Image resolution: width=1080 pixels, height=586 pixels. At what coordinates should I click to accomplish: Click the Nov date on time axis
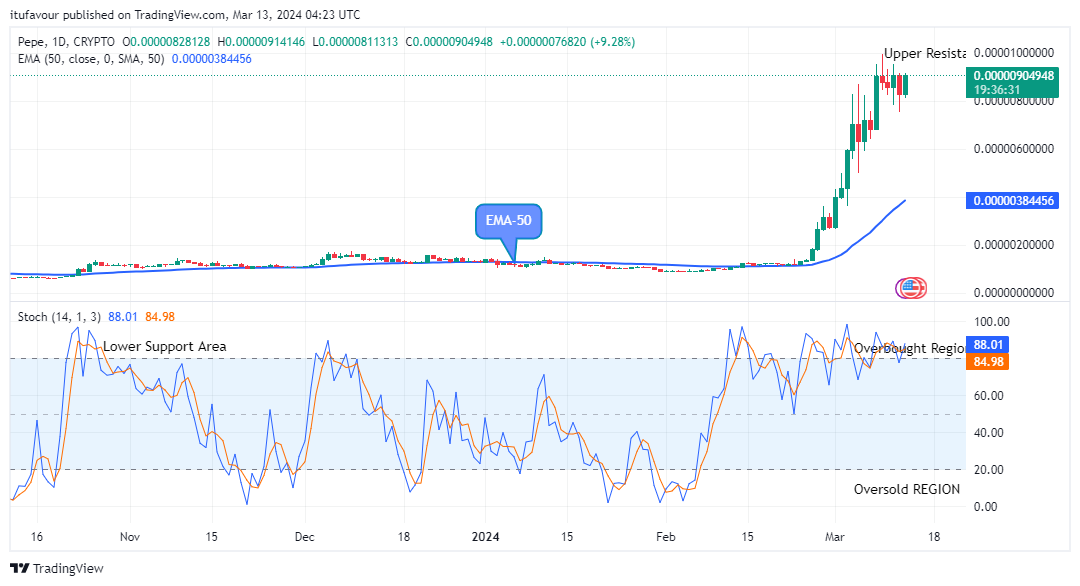129,536
